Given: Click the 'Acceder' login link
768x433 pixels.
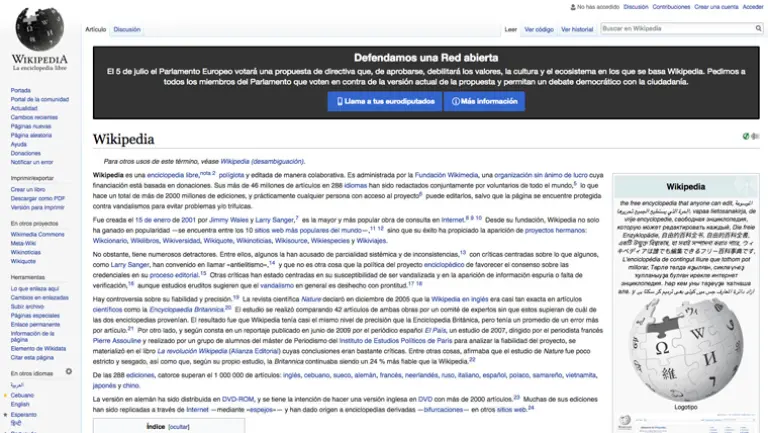Looking at the screenshot, I should (753, 7).
